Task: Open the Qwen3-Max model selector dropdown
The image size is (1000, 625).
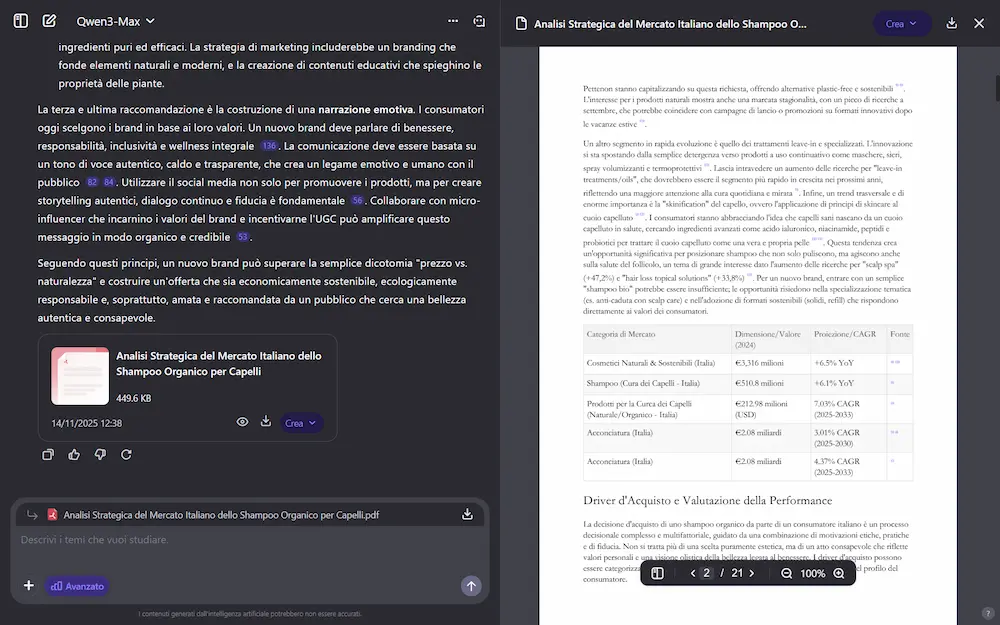Action: click(114, 21)
